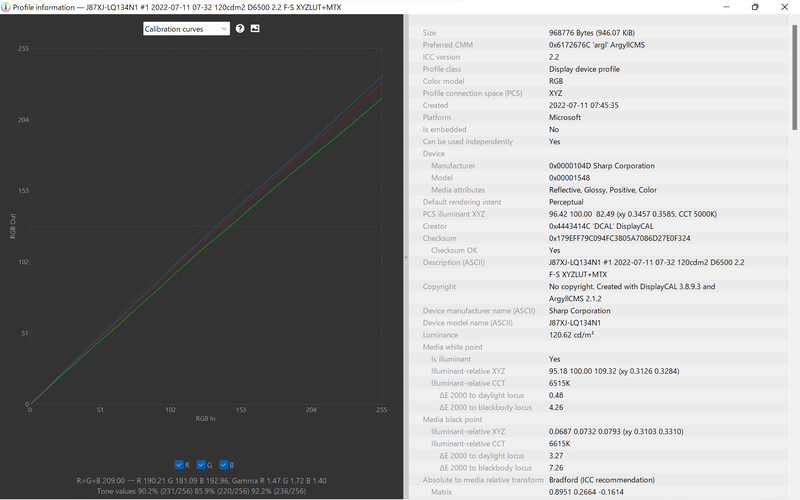The image size is (800, 500).
Task: Select the Model value '0x00001548'
Action: pyautogui.click(x=569, y=178)
